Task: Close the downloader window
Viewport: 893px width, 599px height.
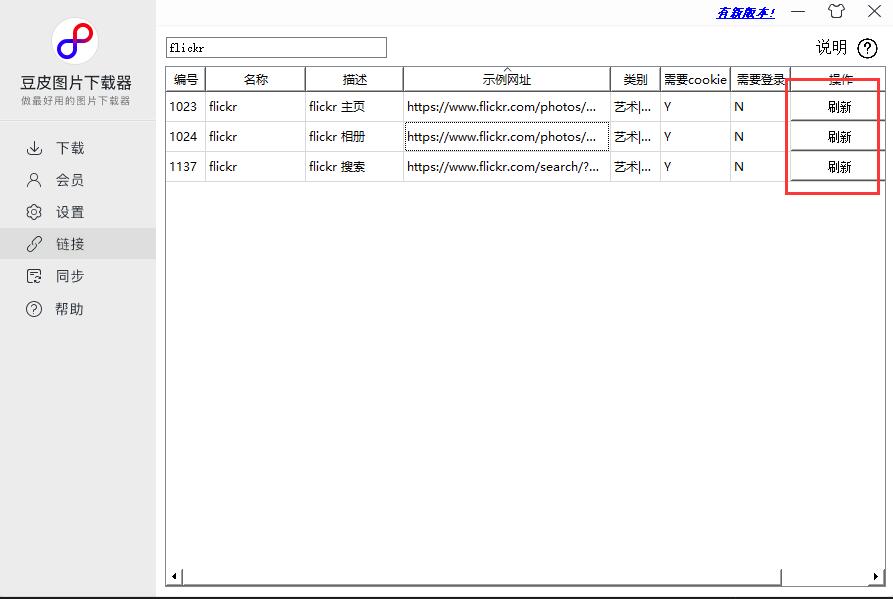Action: pos(874,11)
